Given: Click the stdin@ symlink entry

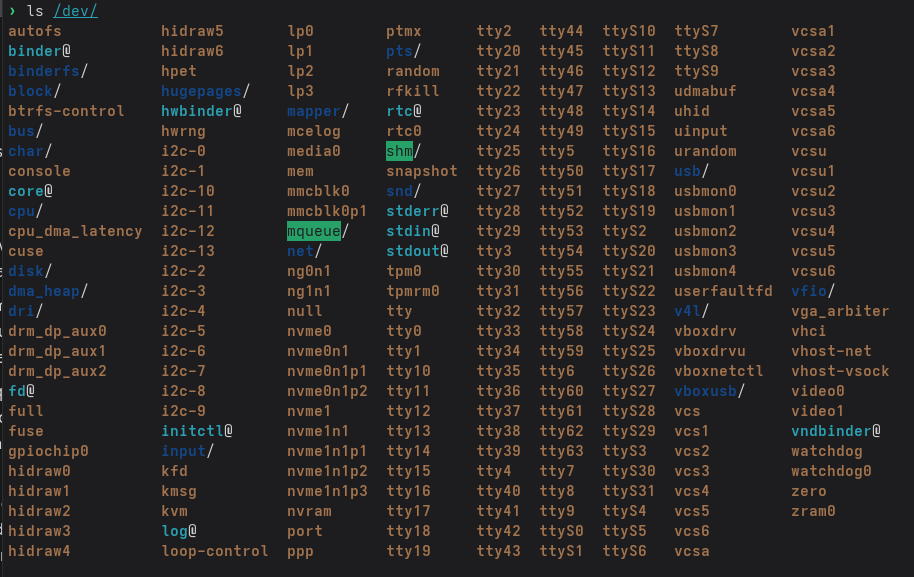Looking at the screenshot, I should point(413,231).
